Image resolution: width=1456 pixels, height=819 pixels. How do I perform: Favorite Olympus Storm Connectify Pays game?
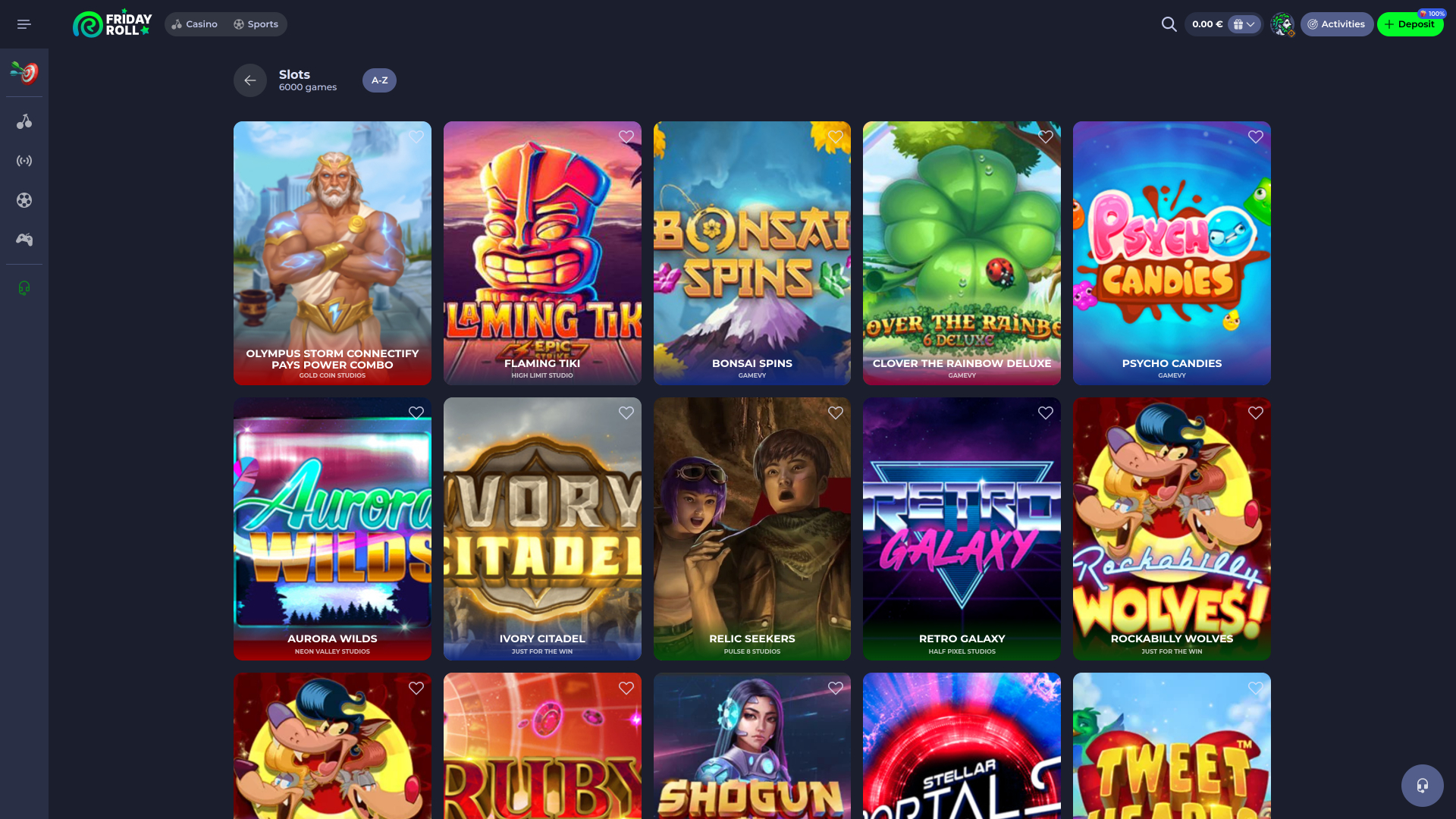pos(416,137)
